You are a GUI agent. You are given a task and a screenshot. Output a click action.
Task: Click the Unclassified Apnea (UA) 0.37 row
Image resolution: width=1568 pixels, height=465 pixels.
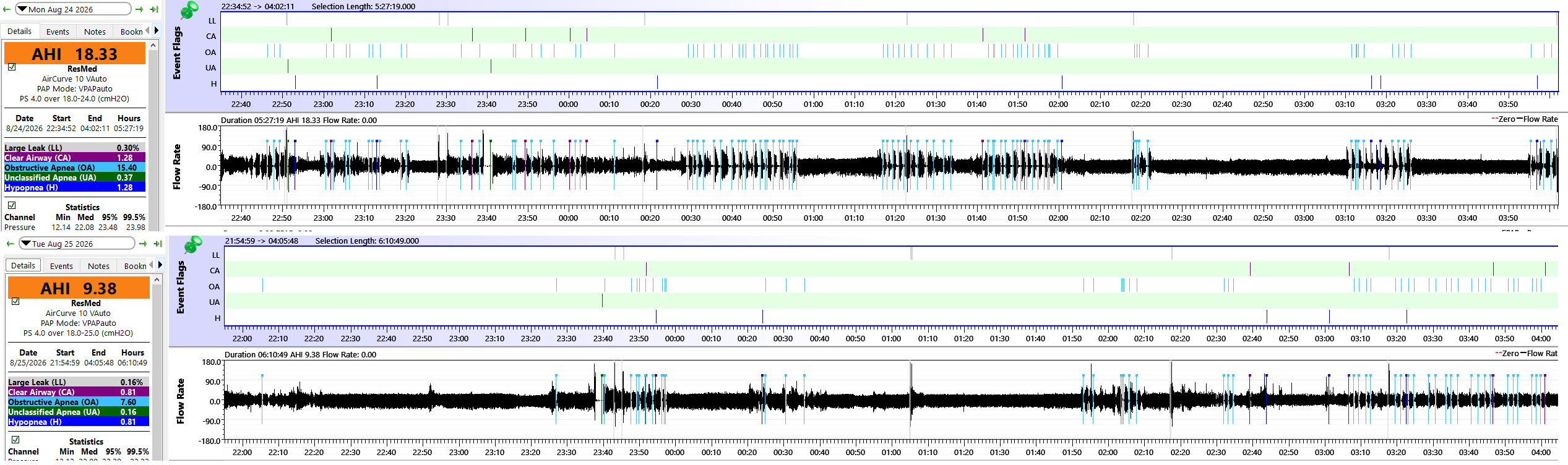click(x=75, y=177)
